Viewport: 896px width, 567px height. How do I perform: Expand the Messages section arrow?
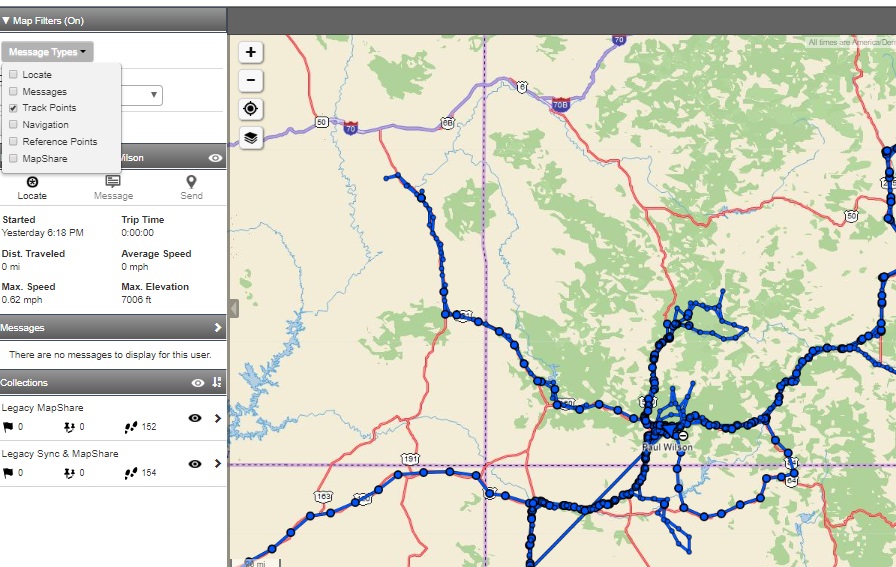pyautogui.click(x=217, y=328)
